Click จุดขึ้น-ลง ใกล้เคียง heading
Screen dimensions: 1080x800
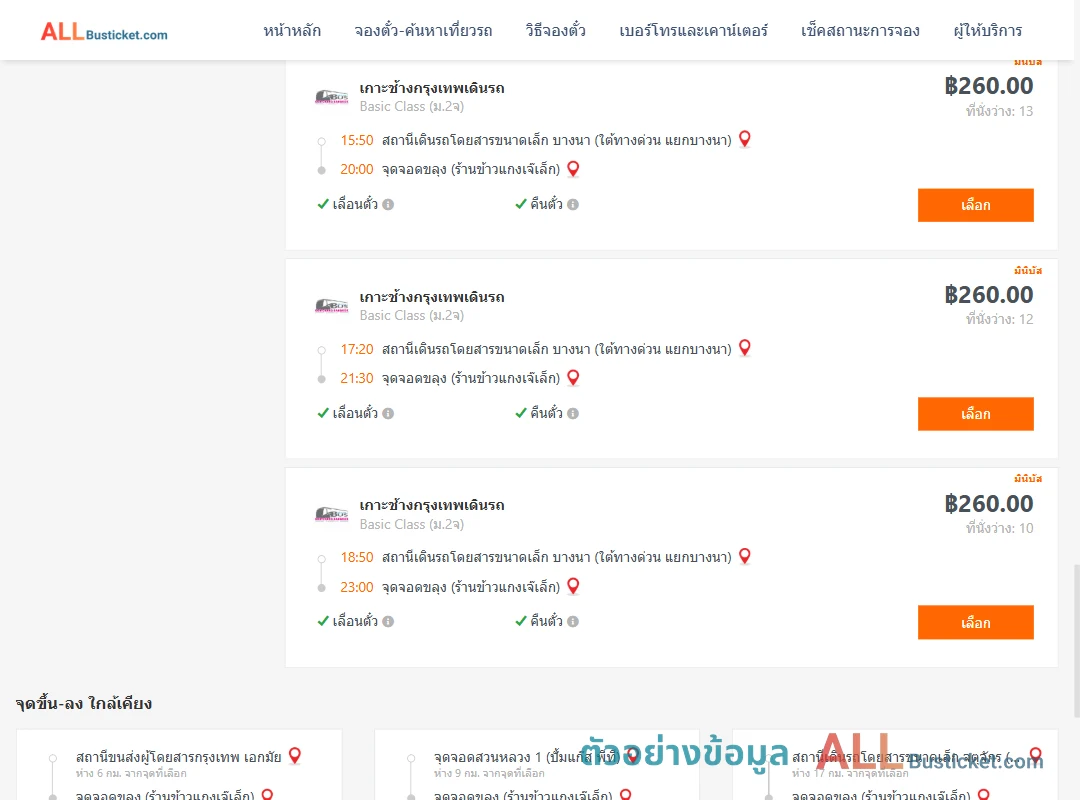click(83, 704)
